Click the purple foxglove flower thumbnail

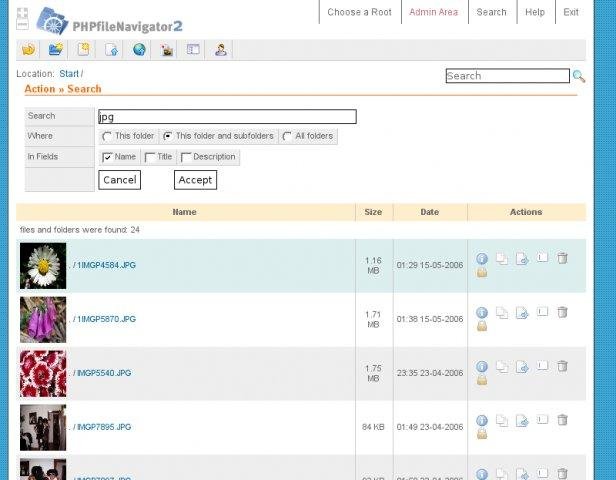tap(43, 320)
